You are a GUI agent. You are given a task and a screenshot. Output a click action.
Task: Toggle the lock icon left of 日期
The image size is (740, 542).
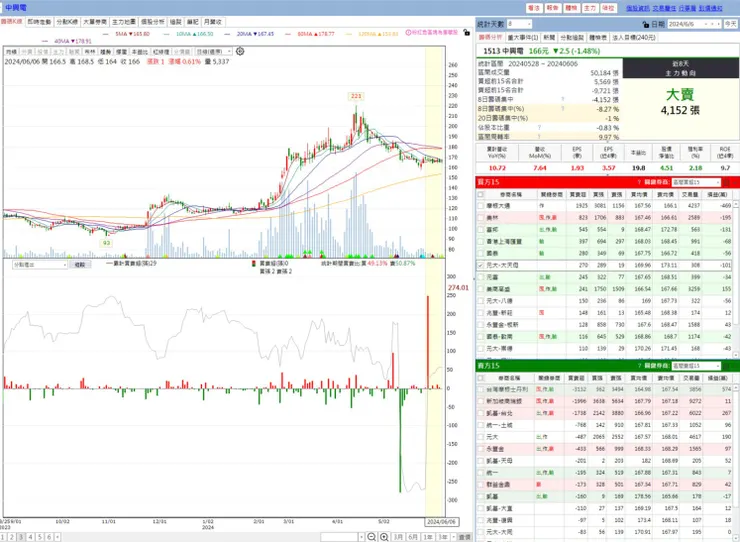(646, 24)
